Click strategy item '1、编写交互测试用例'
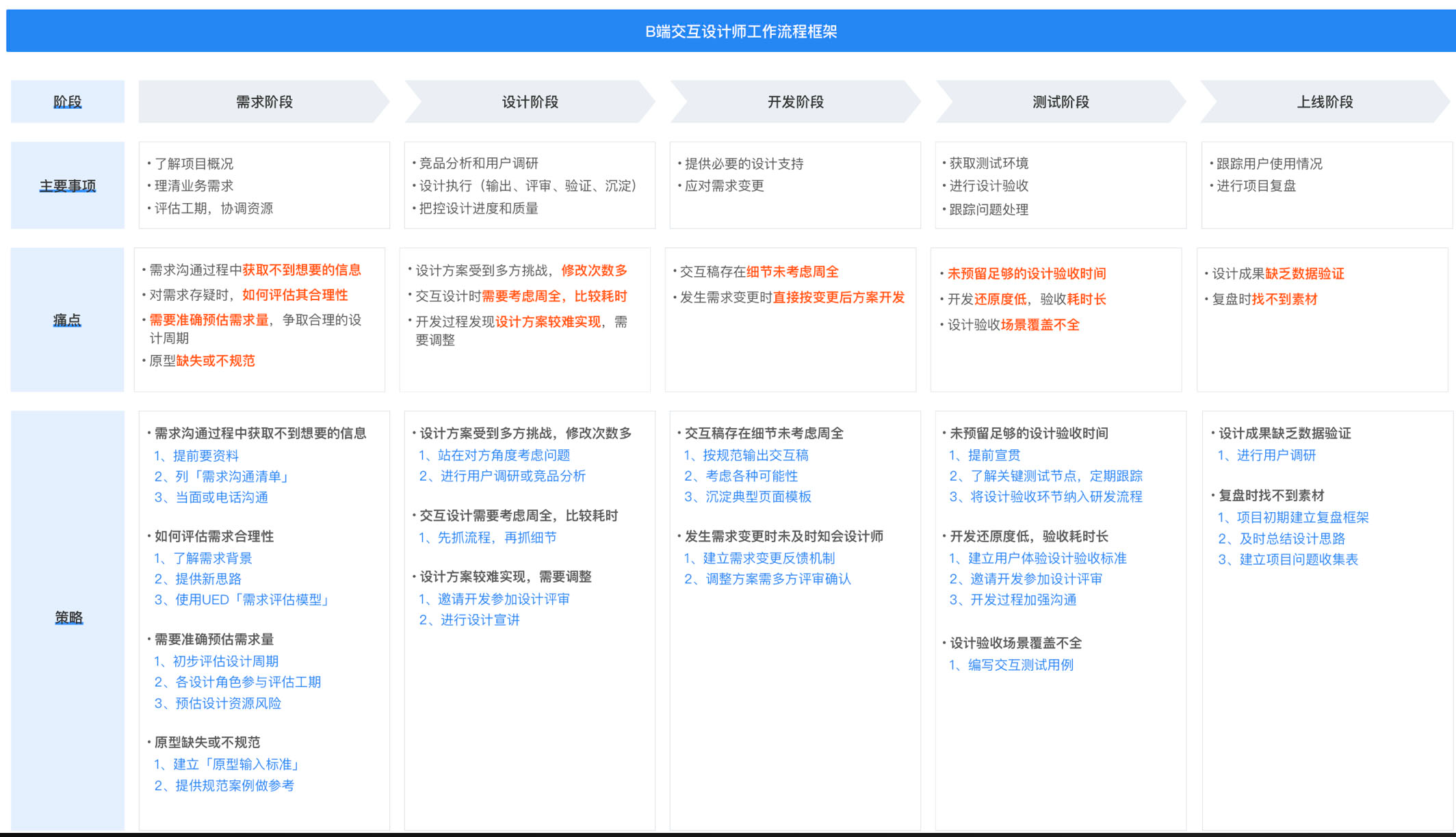Screen dimensions: 1456x837 (x=1011, y=665)
